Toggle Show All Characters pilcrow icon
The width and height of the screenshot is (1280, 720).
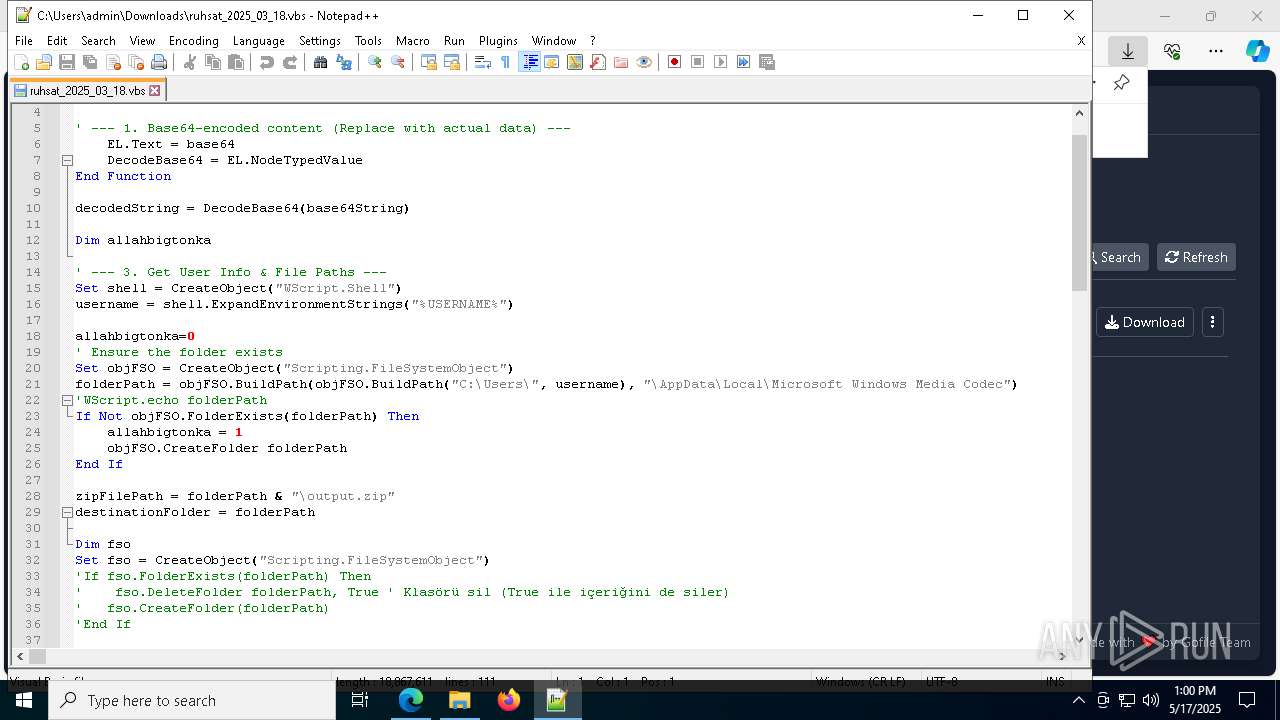click(x=506, y=62)
